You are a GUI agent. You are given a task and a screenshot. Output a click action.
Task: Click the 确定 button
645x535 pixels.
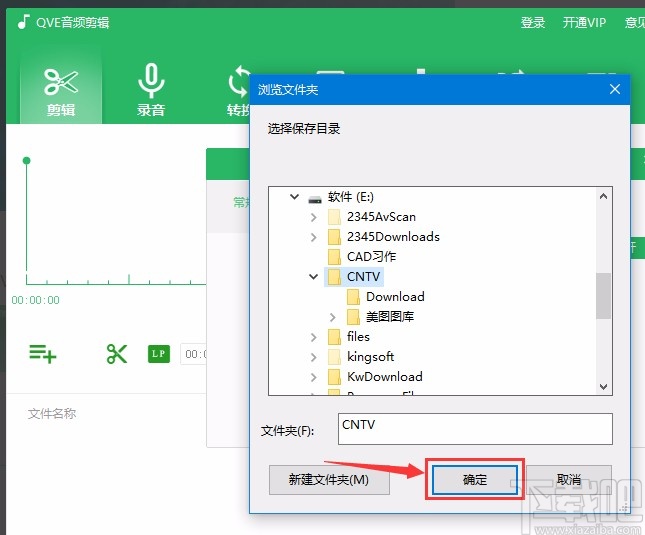click(475, 479)
